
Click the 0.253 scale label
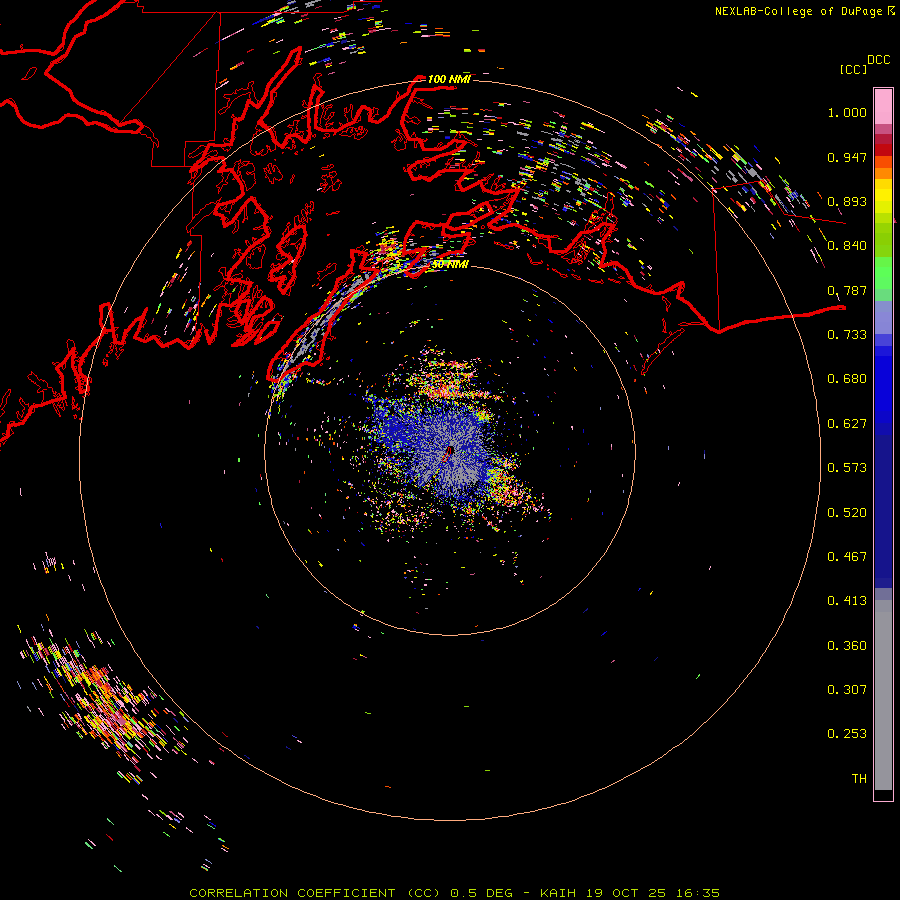point(847,734)
